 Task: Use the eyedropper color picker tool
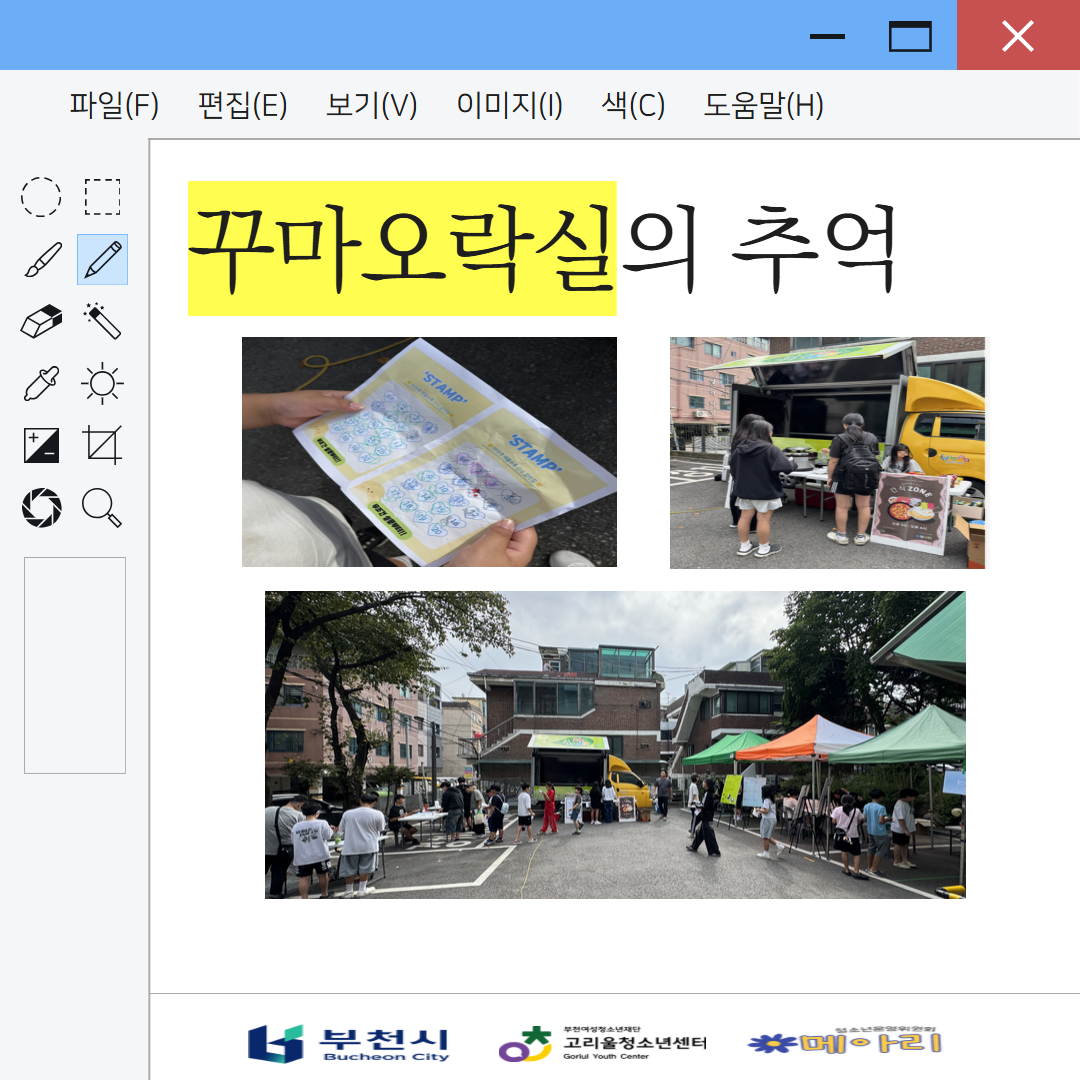click(41, 384)
